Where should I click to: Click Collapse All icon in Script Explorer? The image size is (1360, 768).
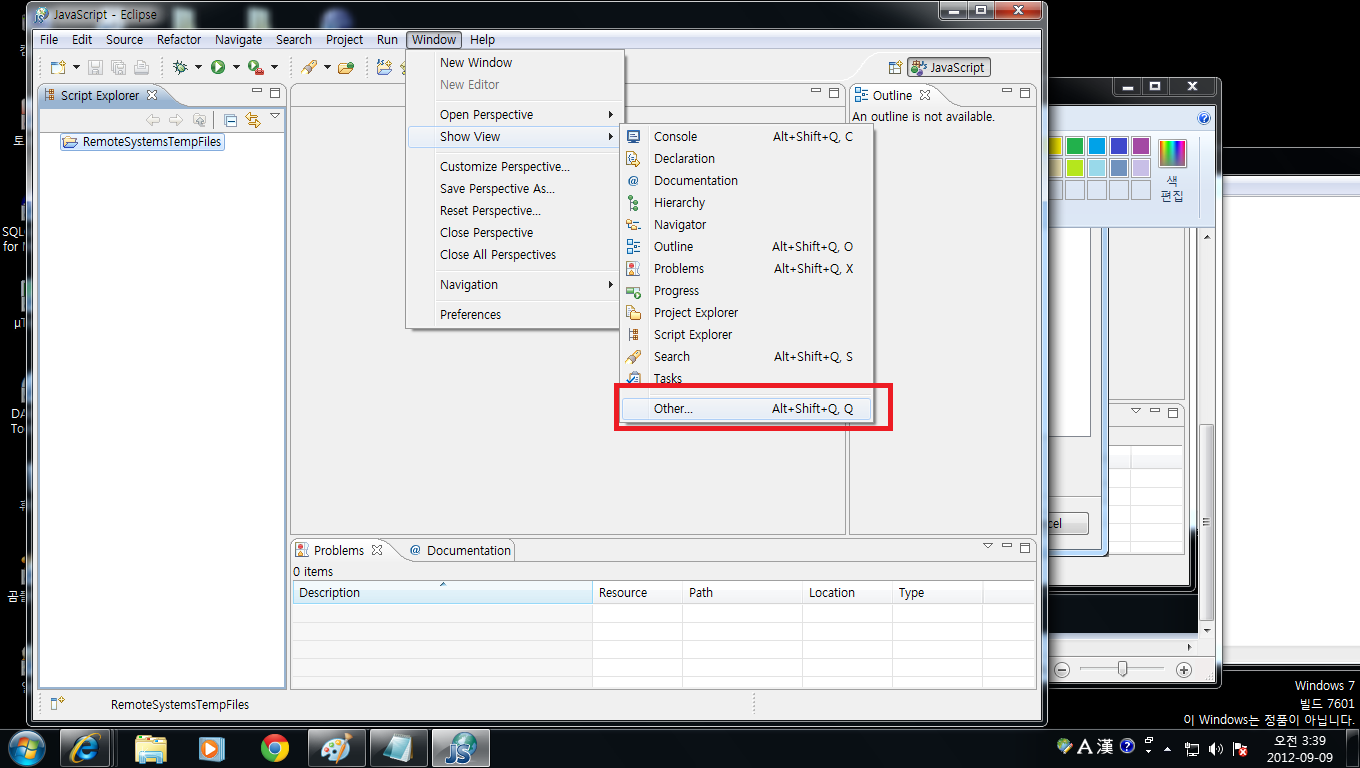coord(231,120)
